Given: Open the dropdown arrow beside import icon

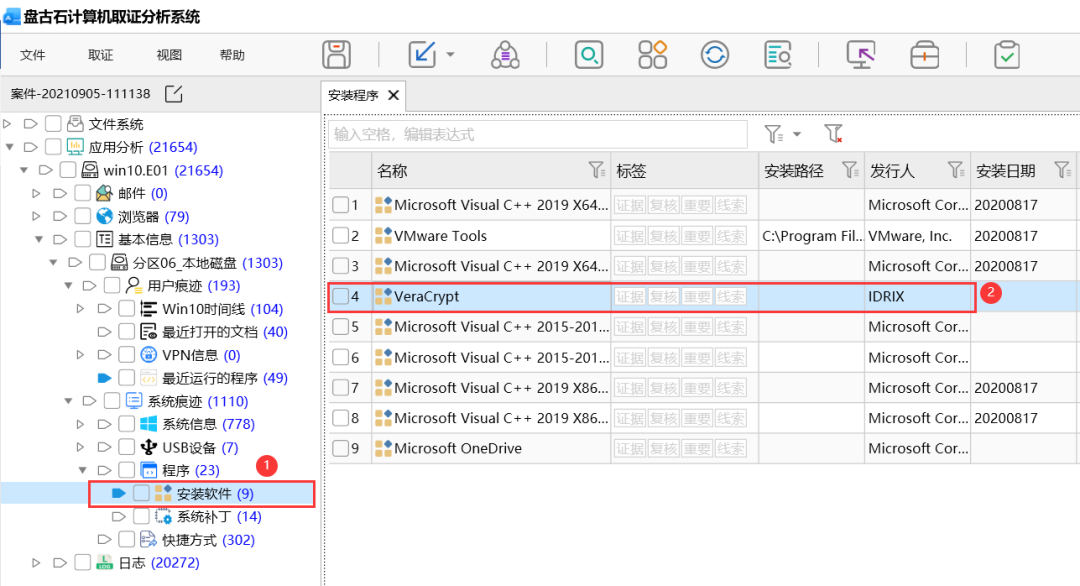Looking at the screenshot, I should pos(450,54).
